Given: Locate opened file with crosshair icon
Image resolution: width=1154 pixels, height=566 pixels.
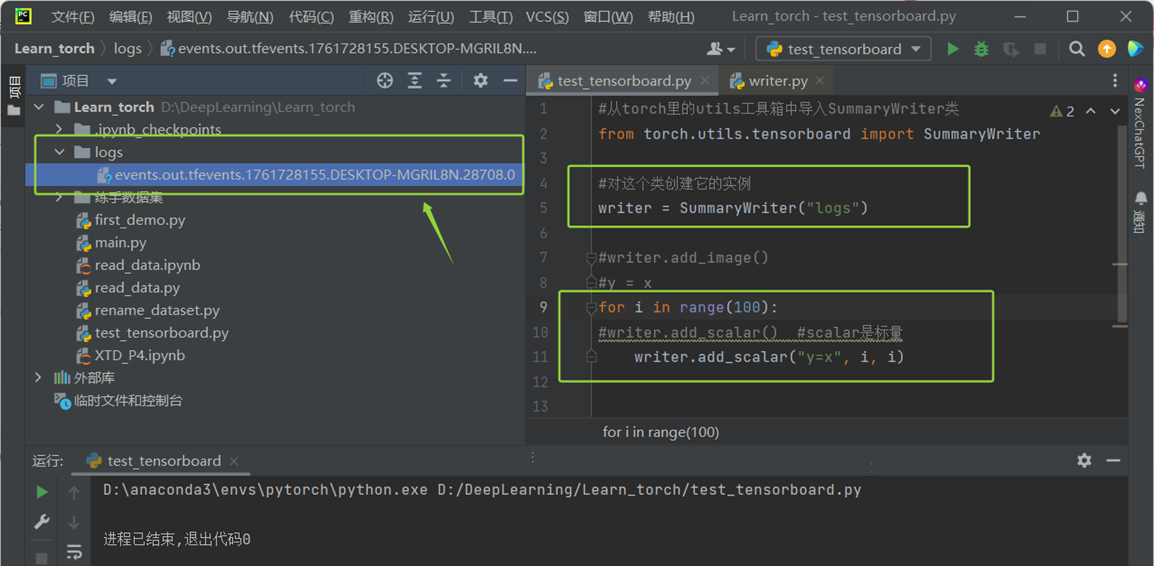Looking at the screenshot, I should (385, 81).
